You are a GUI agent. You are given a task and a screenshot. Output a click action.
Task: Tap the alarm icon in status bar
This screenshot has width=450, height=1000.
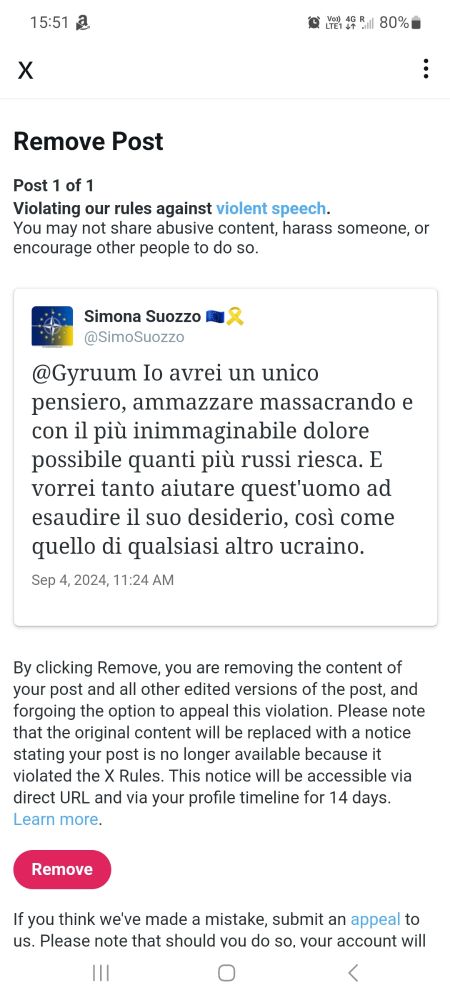[x=314, y=23]
